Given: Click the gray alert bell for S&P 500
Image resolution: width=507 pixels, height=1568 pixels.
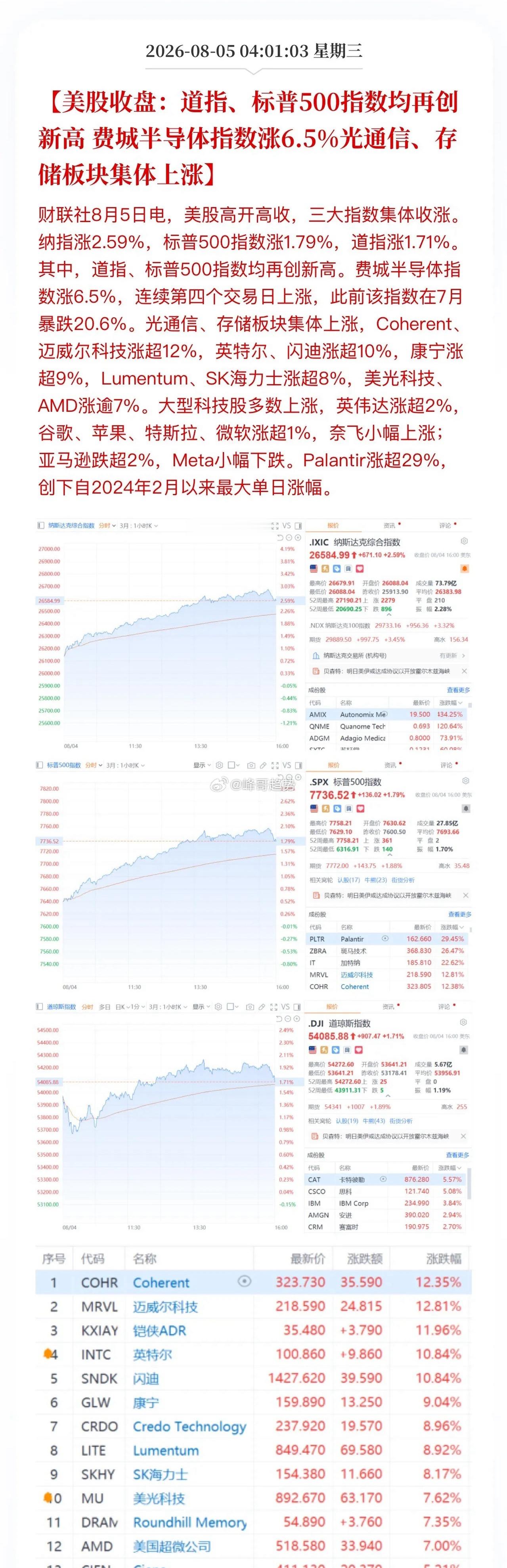Looking at the screenshot, I should point(466,808).
